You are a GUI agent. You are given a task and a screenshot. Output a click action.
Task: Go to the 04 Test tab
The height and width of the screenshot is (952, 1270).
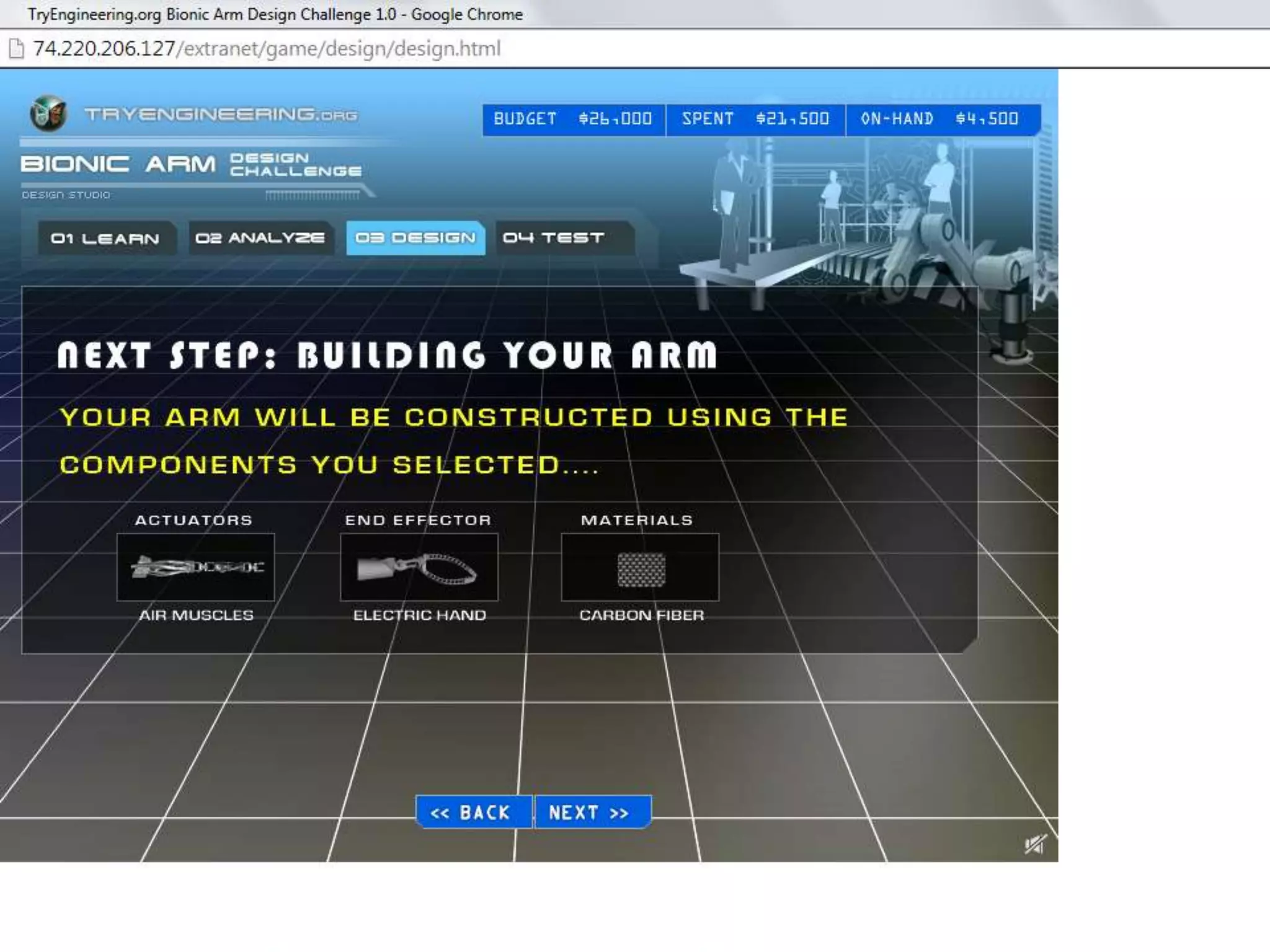click(554, 238)
